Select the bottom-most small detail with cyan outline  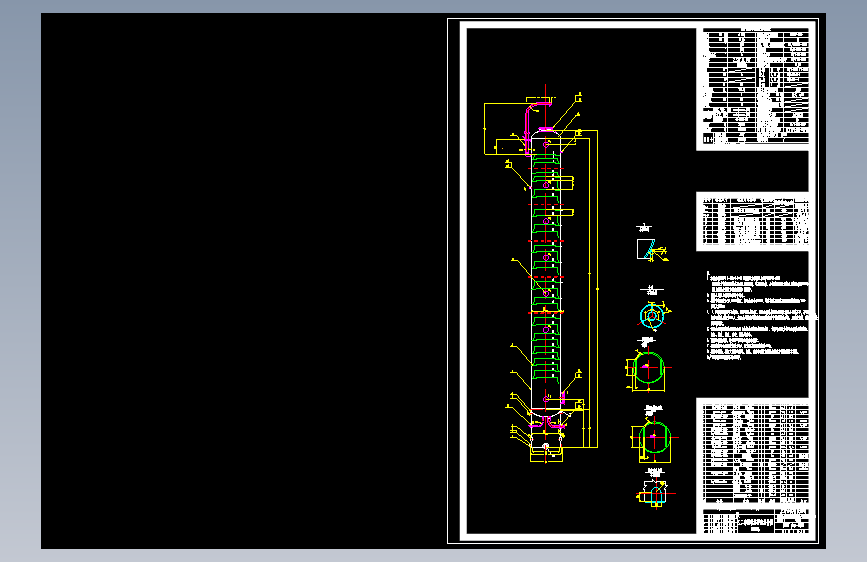655,495
